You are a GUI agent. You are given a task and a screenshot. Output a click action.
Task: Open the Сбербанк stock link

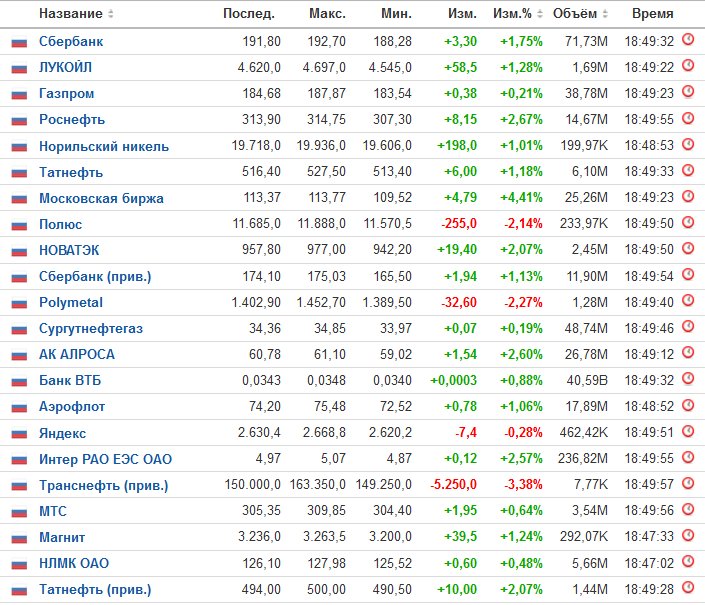point(71,41)
